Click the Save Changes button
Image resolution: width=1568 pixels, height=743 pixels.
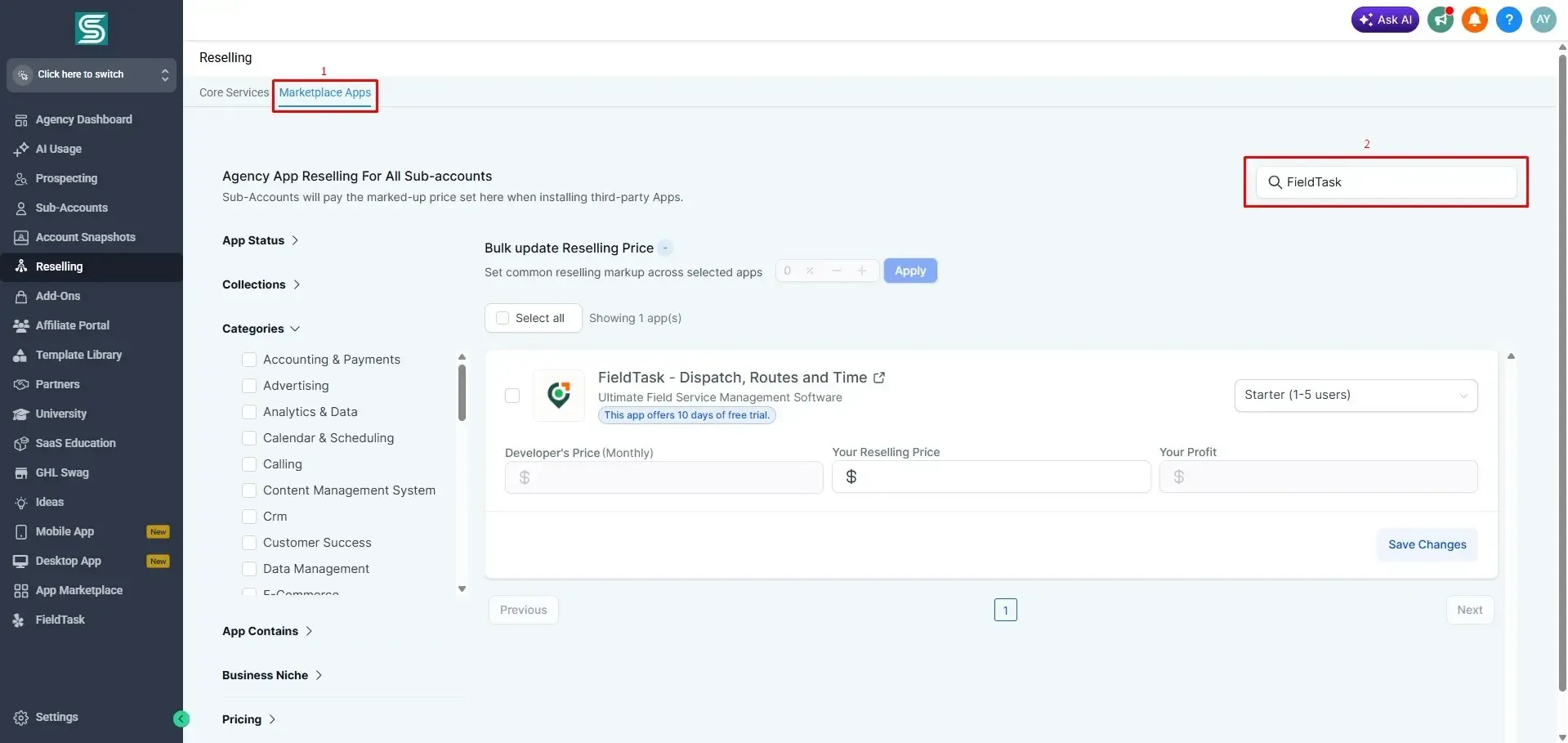pyautogui.click(x=1427, y=545)
